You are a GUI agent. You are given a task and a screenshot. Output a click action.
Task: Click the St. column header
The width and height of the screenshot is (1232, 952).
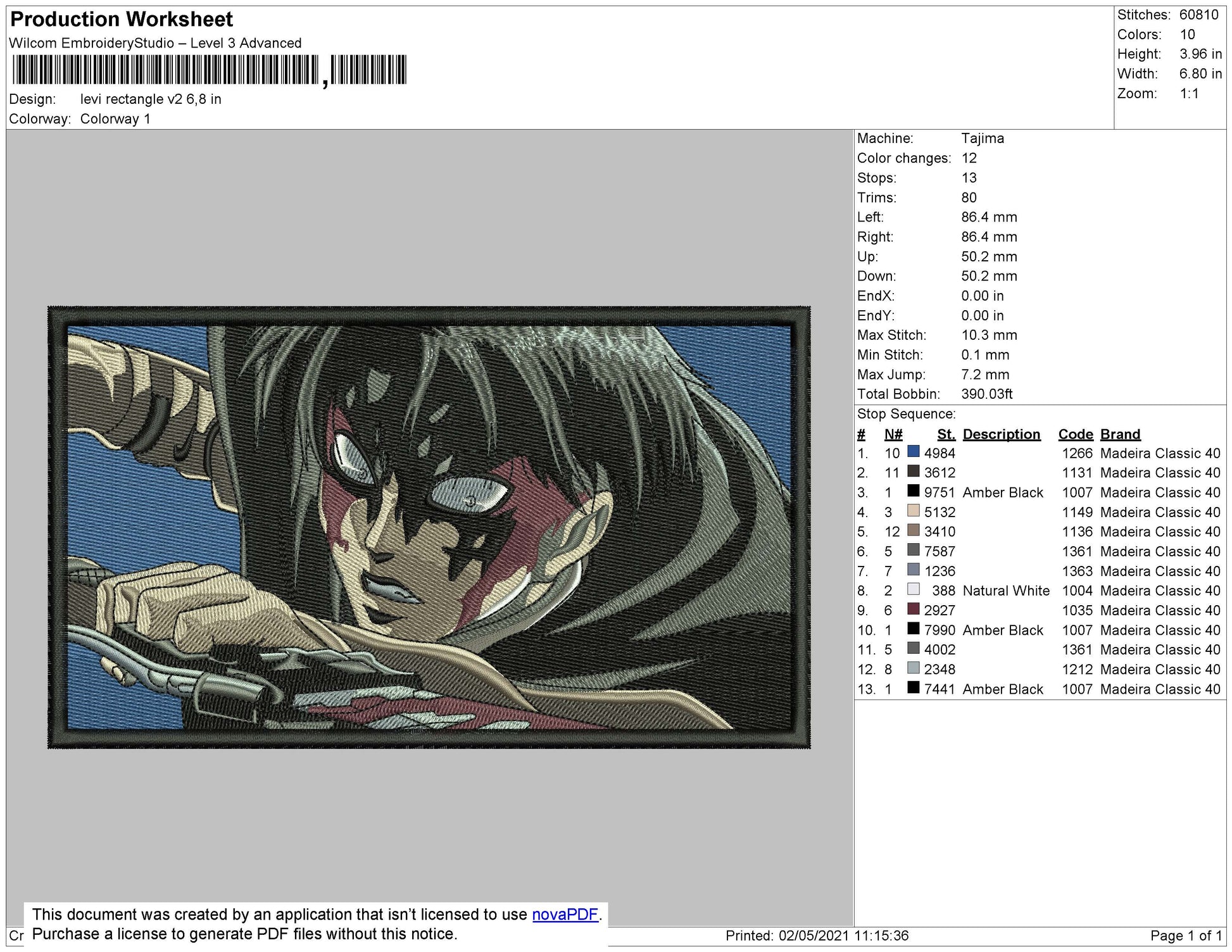946,434
